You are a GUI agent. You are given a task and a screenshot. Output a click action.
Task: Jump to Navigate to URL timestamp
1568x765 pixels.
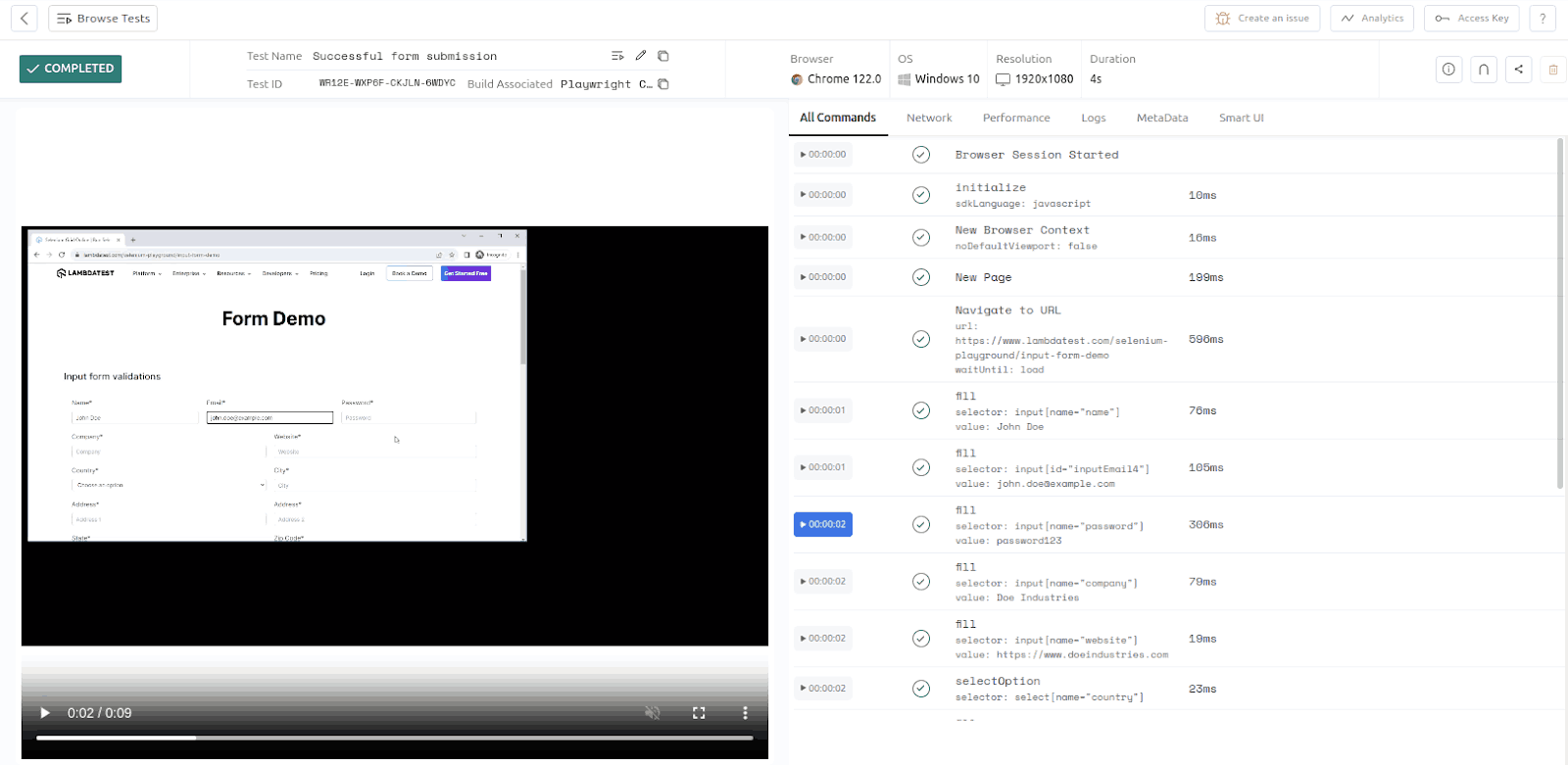[823, 339]
